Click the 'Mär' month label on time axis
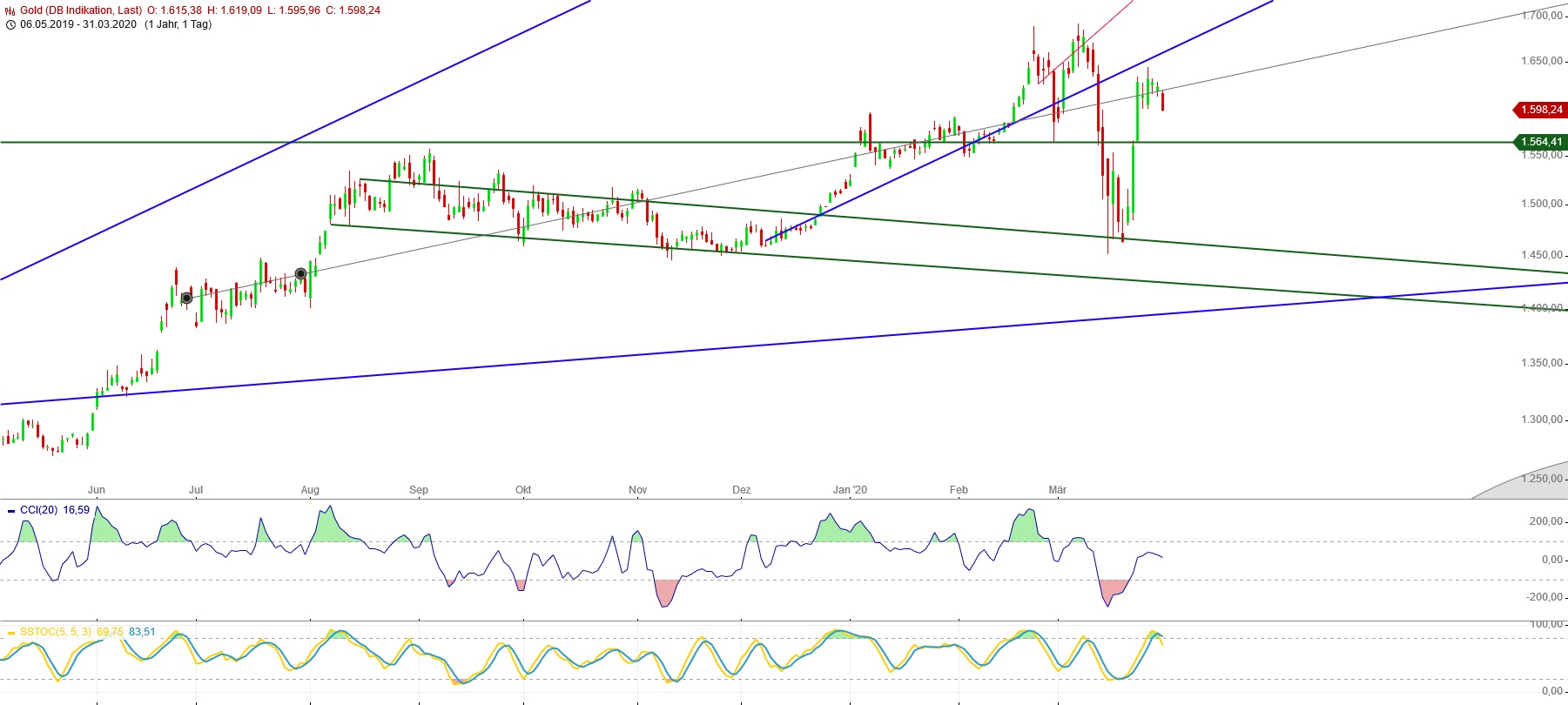Image resolution: width=1568 pixels, height=705 pixels. click(x=1058, y=490)
